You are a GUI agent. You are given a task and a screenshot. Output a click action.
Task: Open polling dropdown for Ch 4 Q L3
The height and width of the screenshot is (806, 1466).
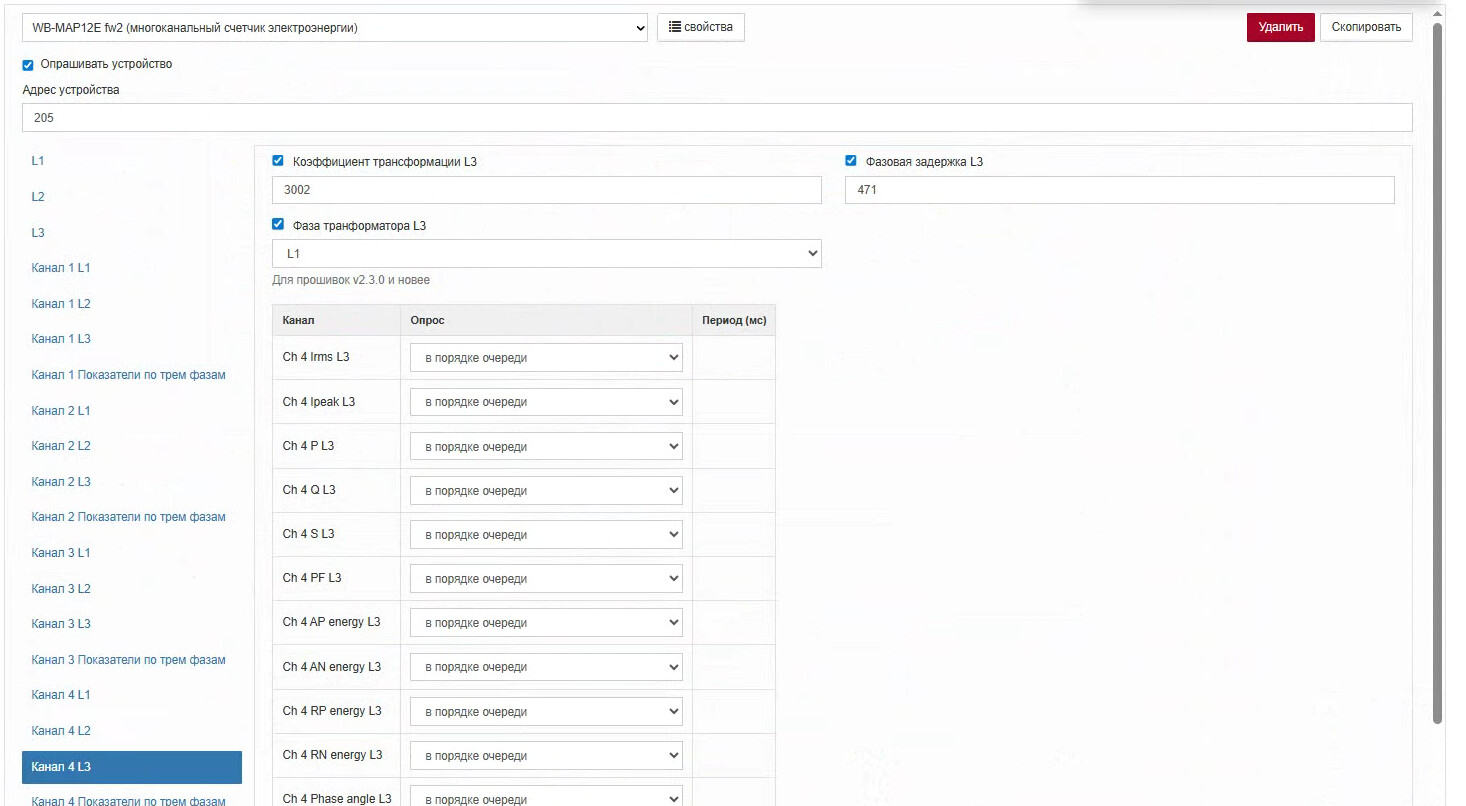point(546,491)
